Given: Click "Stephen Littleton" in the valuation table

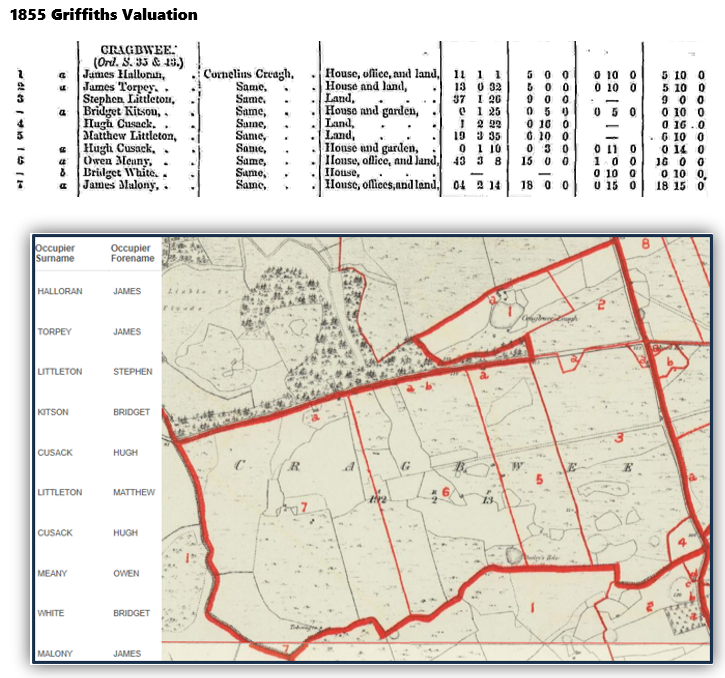Looking at the screenshot, I should coord(129,99).
